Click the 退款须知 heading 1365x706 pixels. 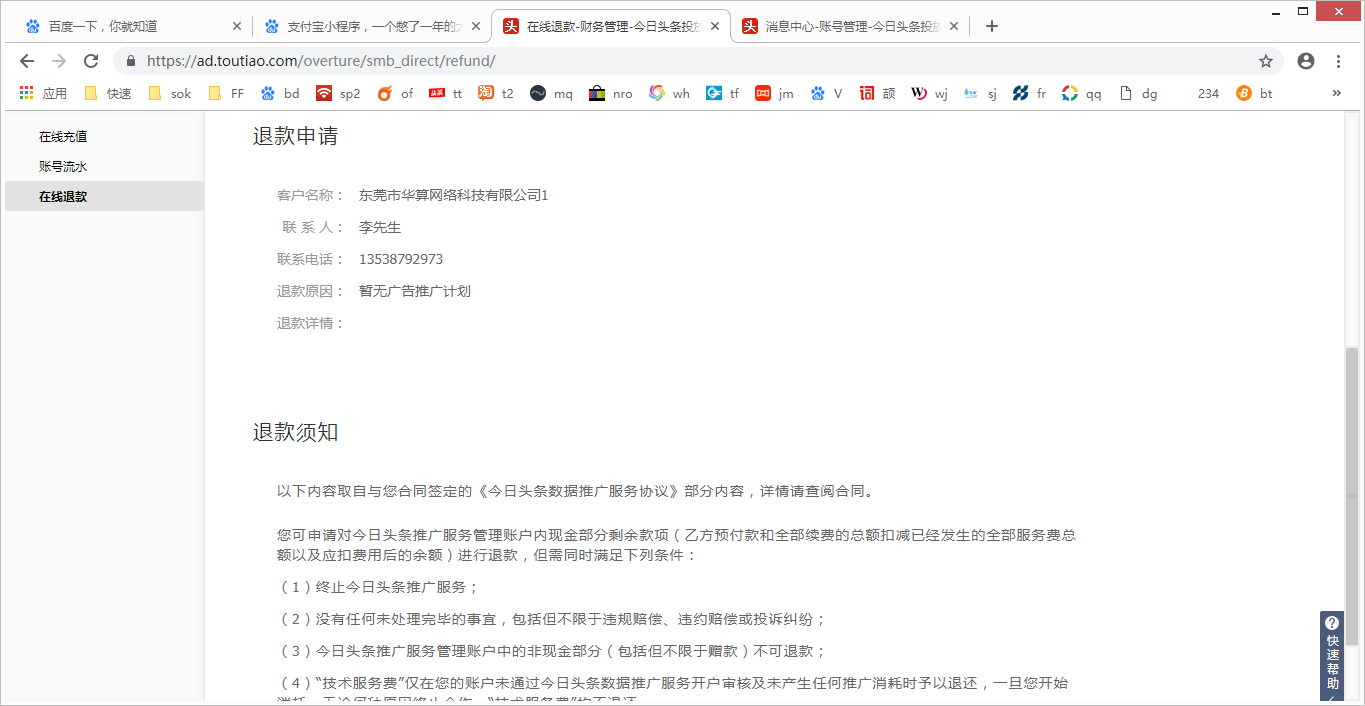point(295,432)
